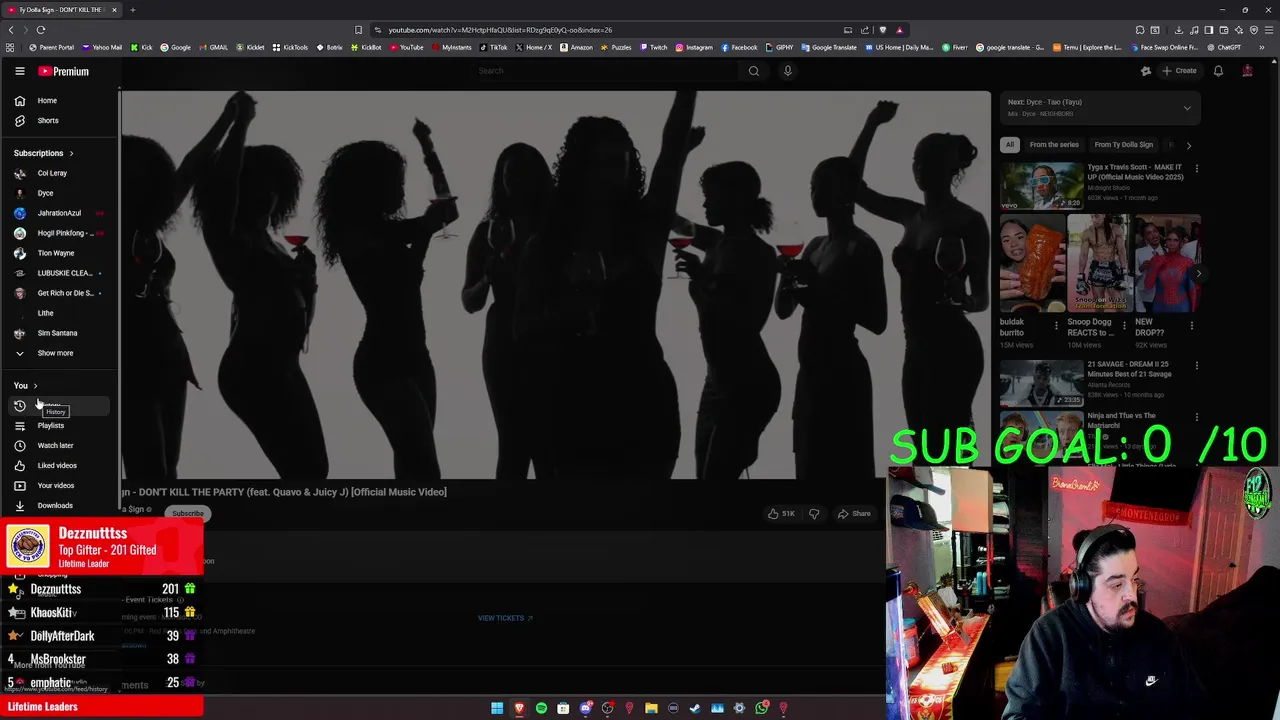Open Microsoft Store from taskbar
This screenshot has height=720, width=1280.
(563, 708)
